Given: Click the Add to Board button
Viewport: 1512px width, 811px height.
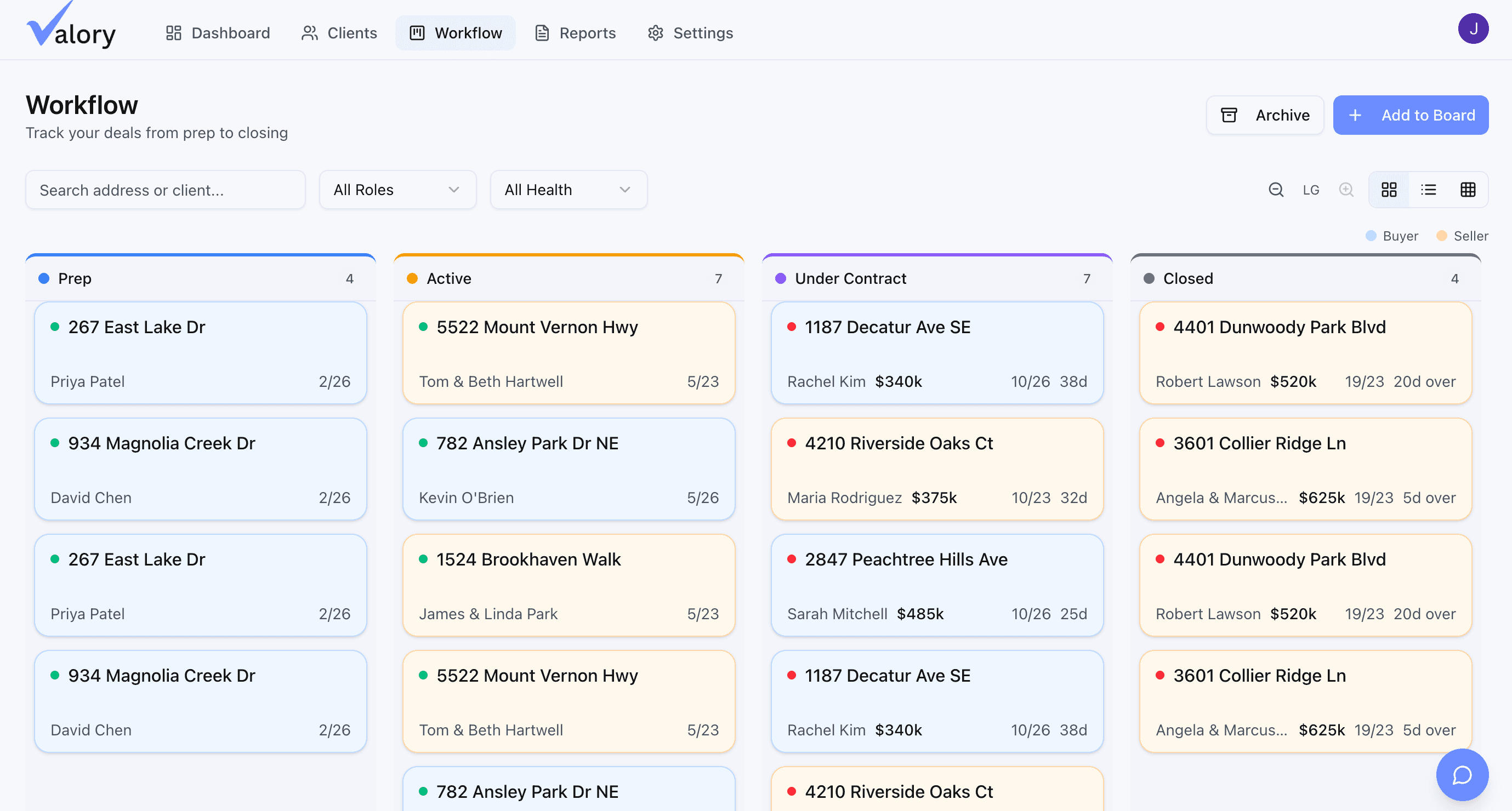Looking at the screenshot, I should 1411,115.
